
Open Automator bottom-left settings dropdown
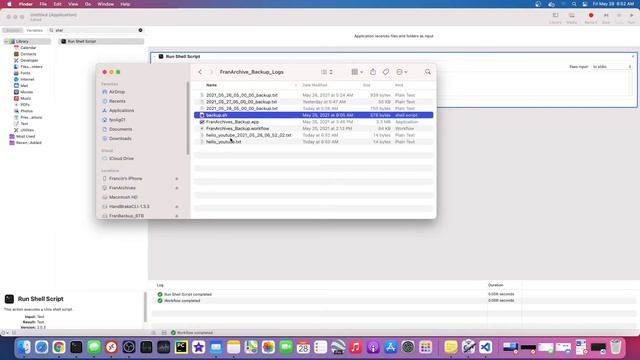click(x=4, y=333)
